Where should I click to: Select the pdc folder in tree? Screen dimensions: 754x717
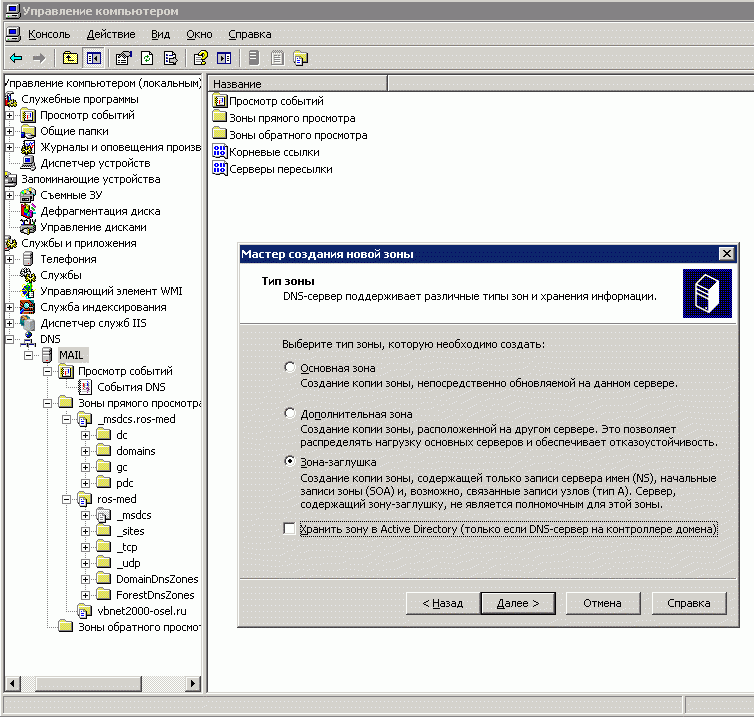tap(125, 483)
